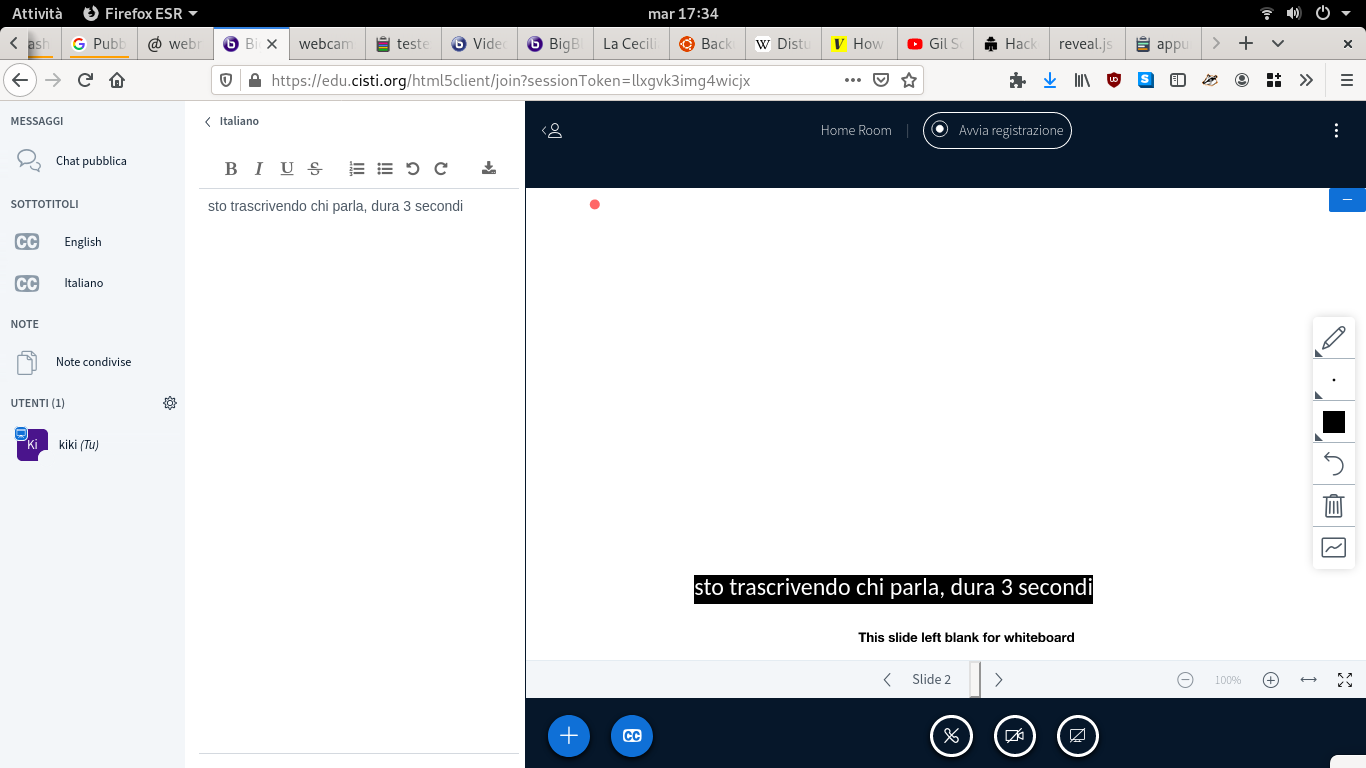Open Chat pubblica
Screen dimensions: 1366x768
click(92, 161)
